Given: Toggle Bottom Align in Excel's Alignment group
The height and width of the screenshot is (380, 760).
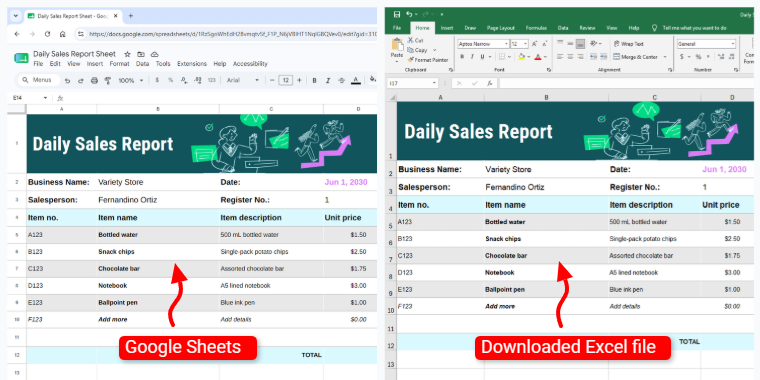Looking at the screenshot, I should 580,44.
